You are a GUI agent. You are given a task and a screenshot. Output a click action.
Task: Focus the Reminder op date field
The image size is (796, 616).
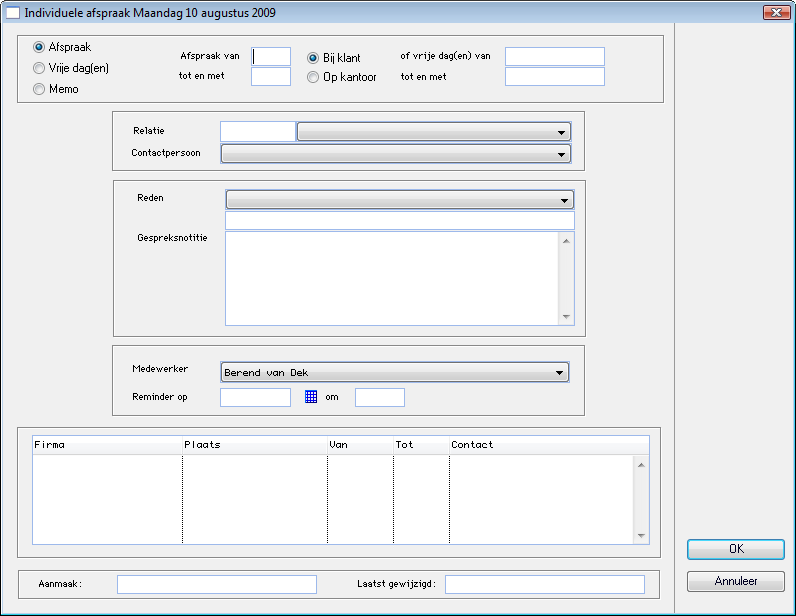(x=255, y=397)
